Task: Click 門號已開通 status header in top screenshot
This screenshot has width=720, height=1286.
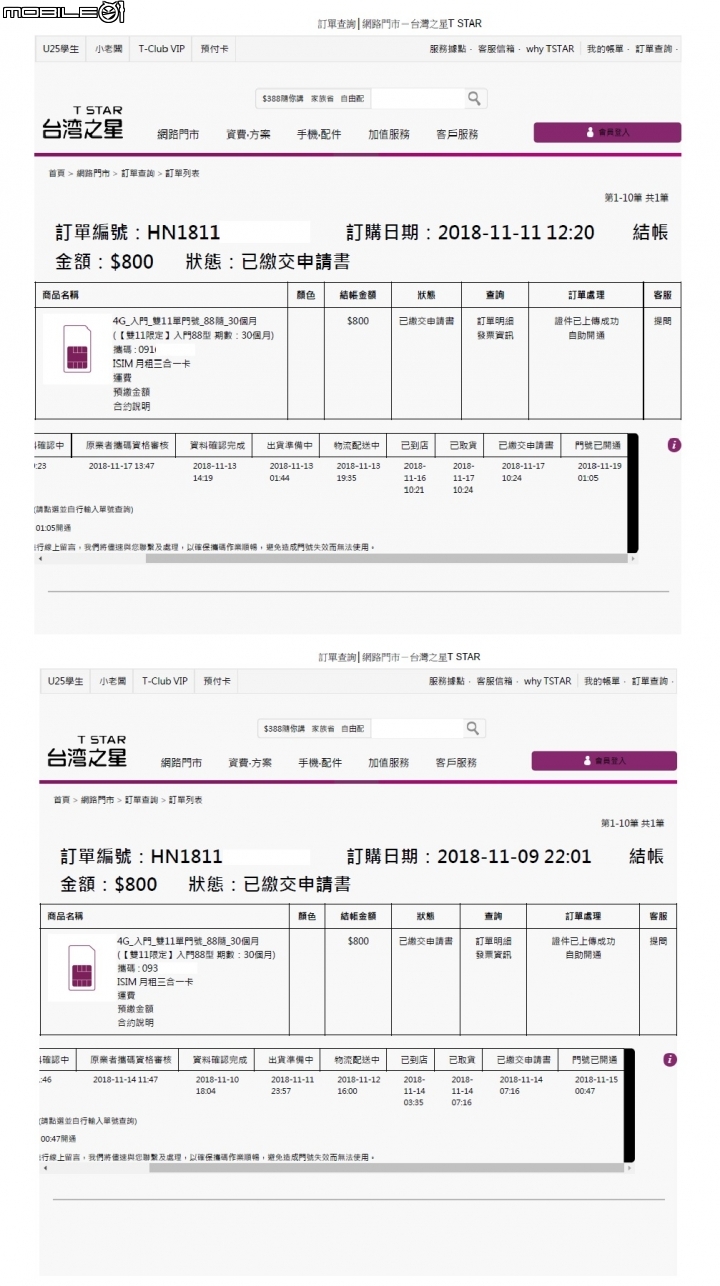Action: [598, 446]
